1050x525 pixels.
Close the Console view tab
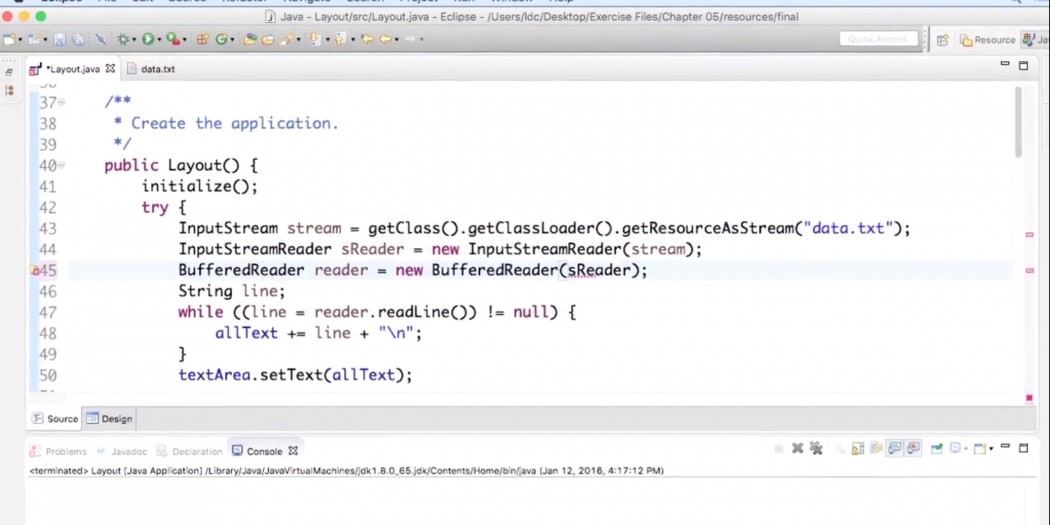[x=293, y=451]
